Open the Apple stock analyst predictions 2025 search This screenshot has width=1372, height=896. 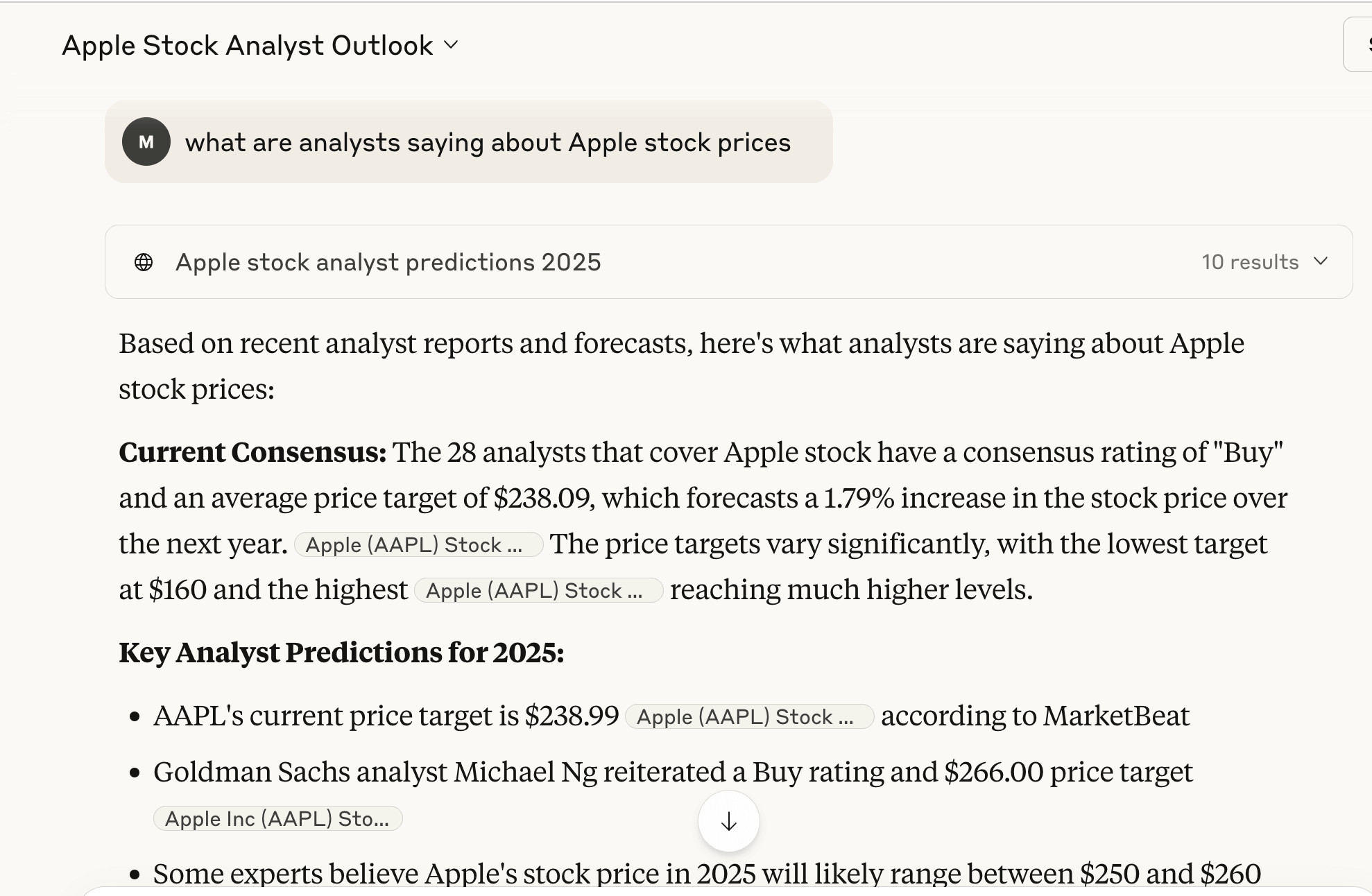point(388,262)
